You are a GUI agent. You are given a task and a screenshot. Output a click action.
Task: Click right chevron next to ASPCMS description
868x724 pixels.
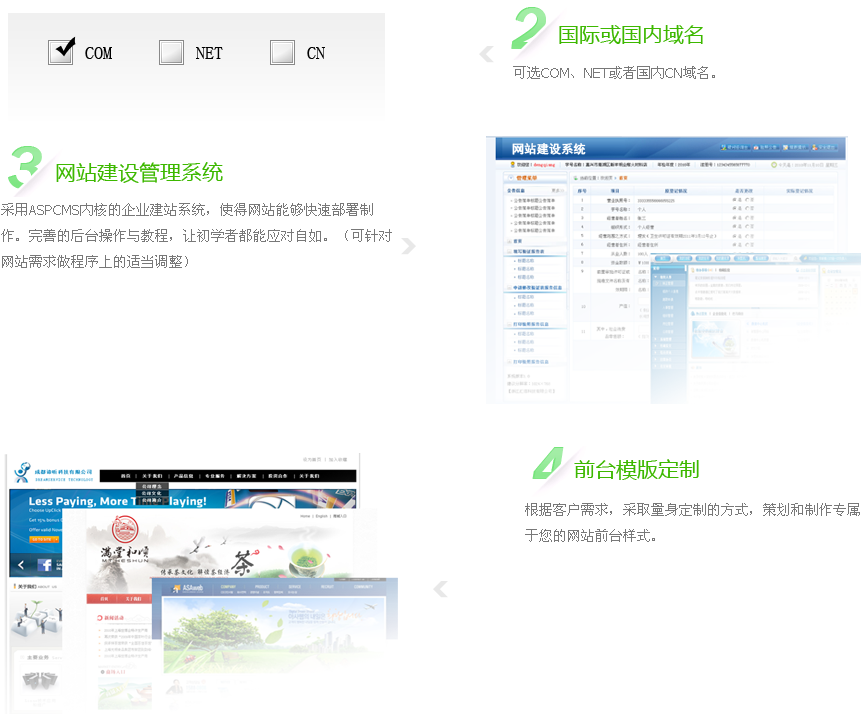click(408, 247)
